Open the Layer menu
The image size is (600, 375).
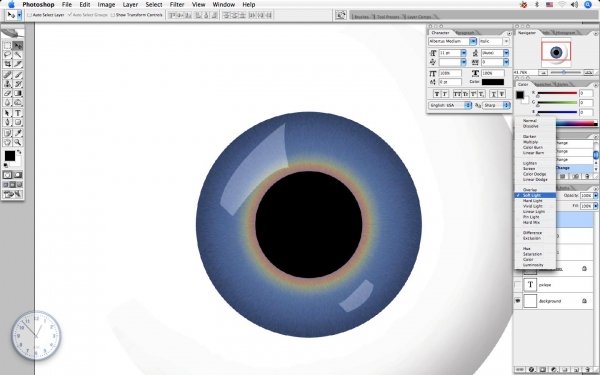130,5
